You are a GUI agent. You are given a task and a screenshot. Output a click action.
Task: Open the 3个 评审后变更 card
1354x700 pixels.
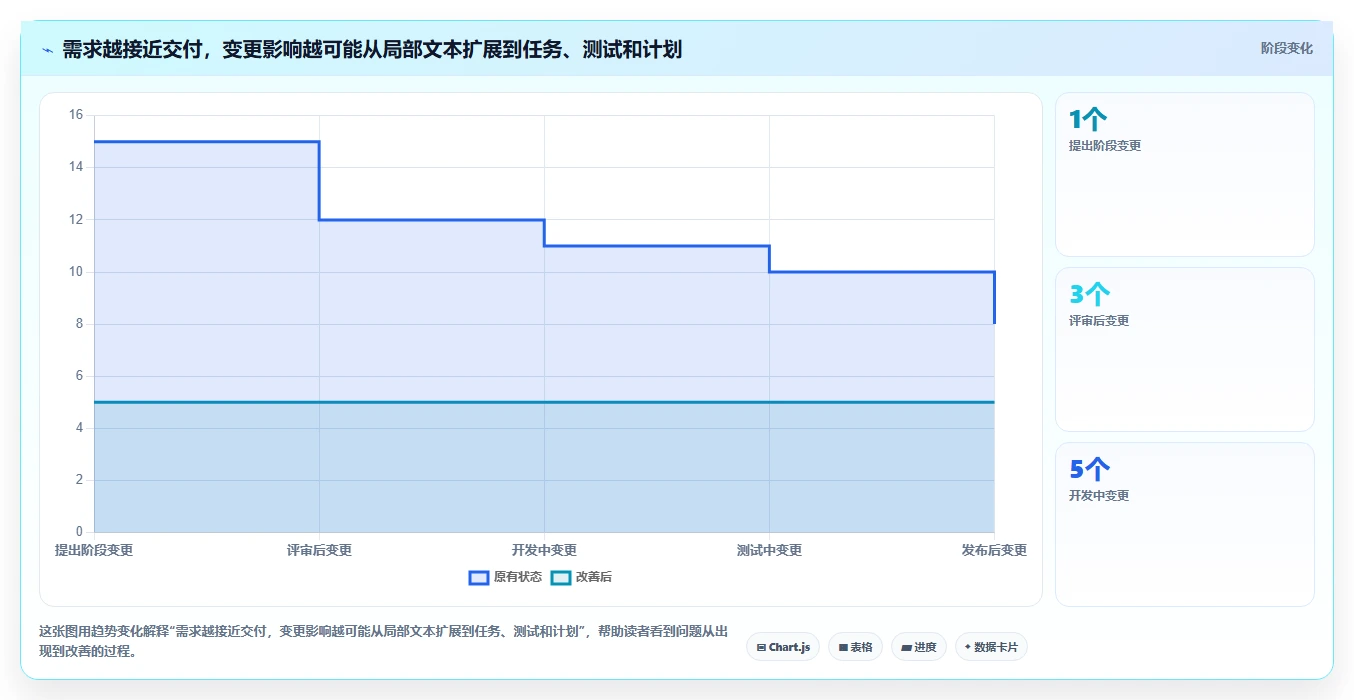(x=1184, y=349)
